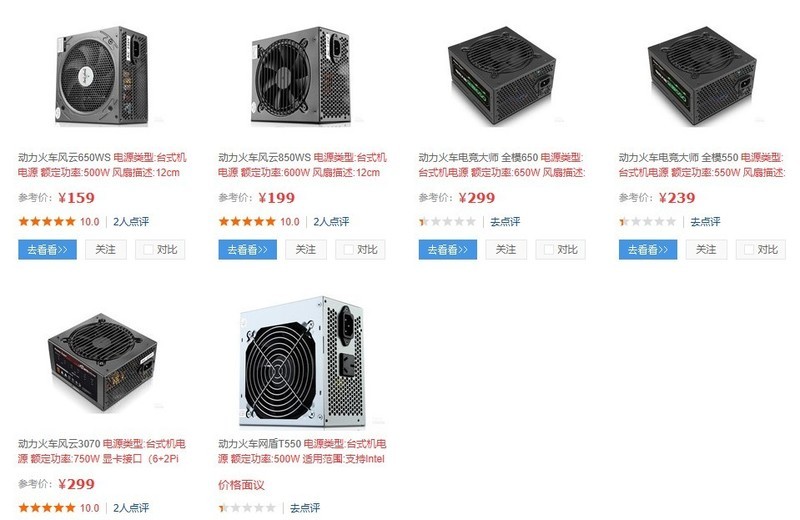Open the 动力火车风云850WS product image
The width and height of the screenshot is (800, 520).
[x=301, y=76]
